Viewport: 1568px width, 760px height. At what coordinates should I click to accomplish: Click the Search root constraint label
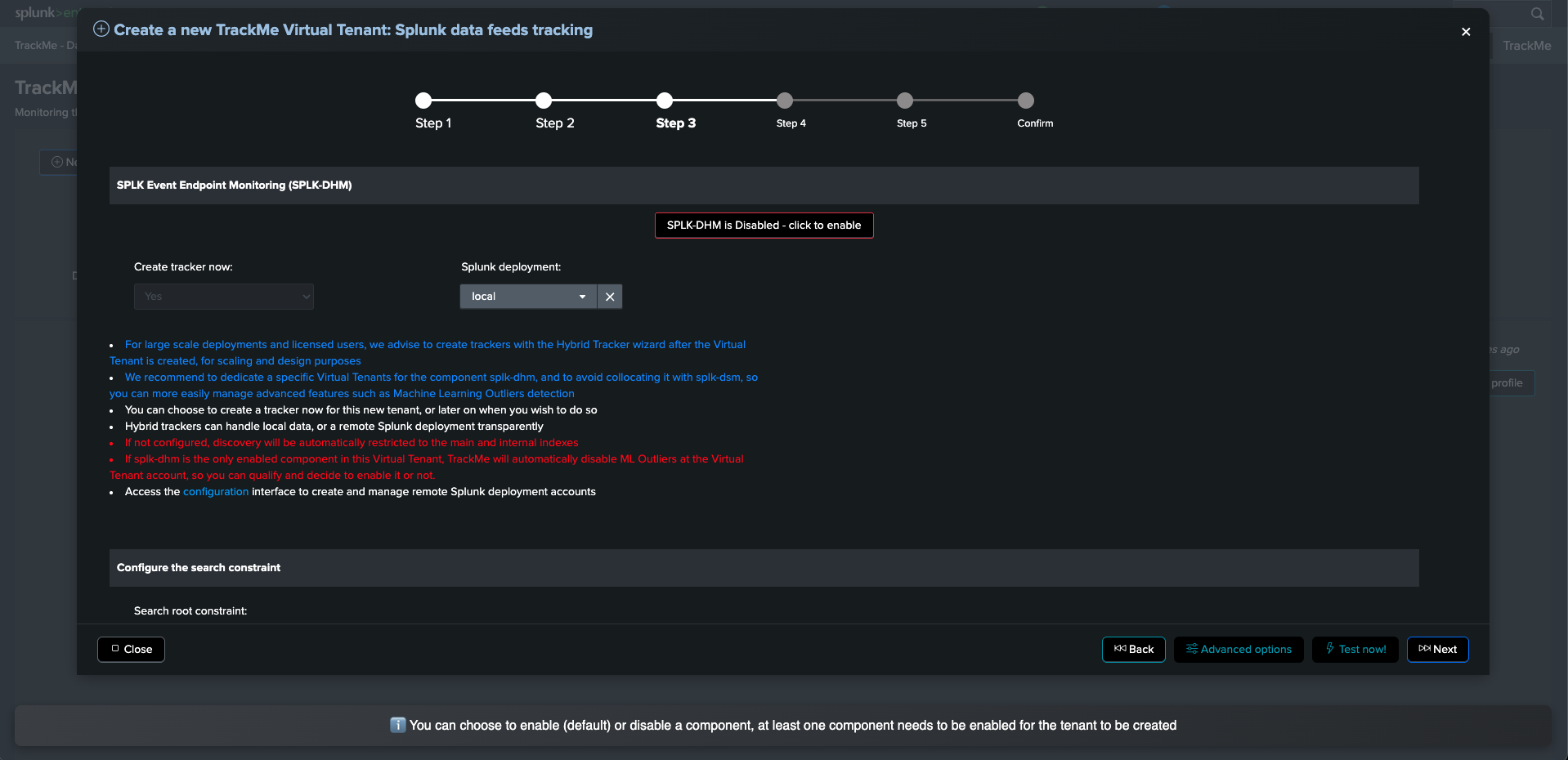pos(190,611)
